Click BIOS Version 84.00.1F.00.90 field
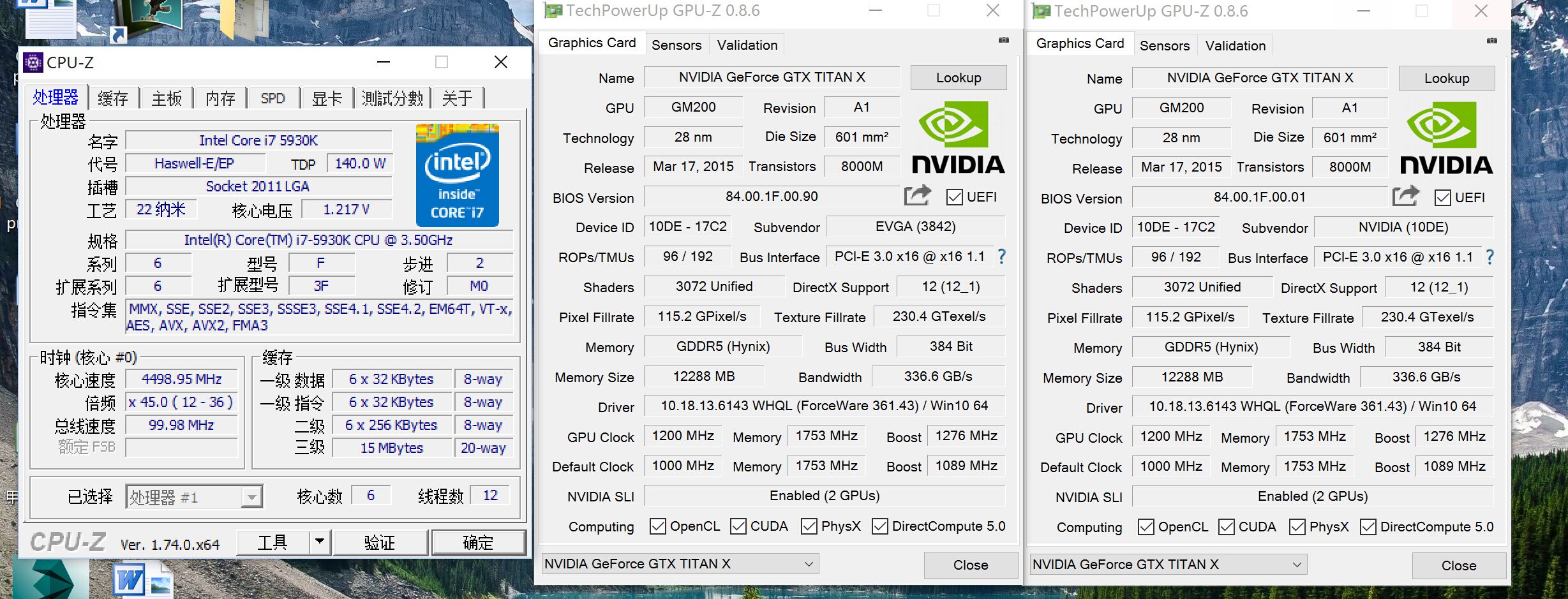1568x599 pixels. click(772, 196)
